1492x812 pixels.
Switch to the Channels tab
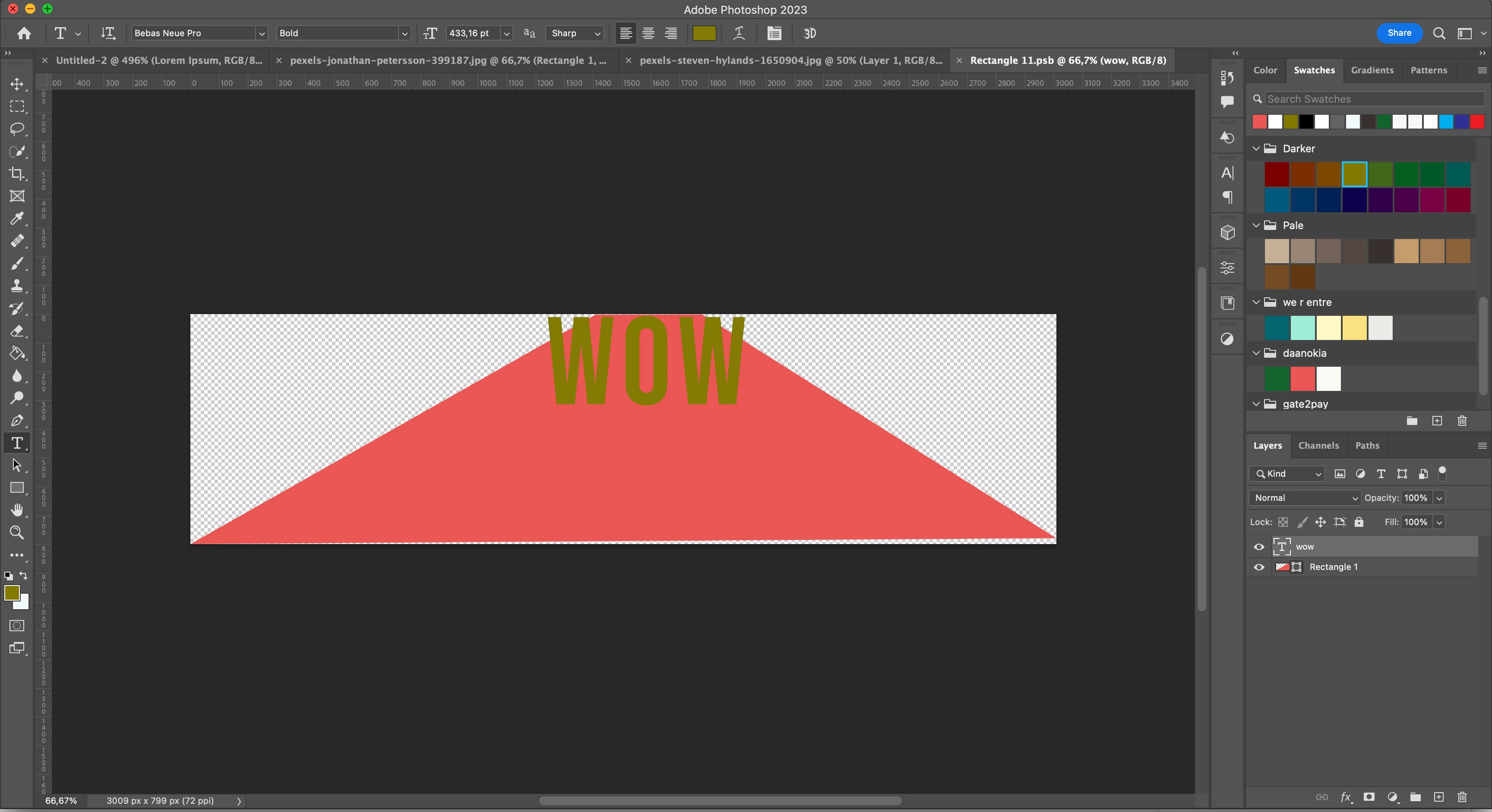[x=1318, y=446]
